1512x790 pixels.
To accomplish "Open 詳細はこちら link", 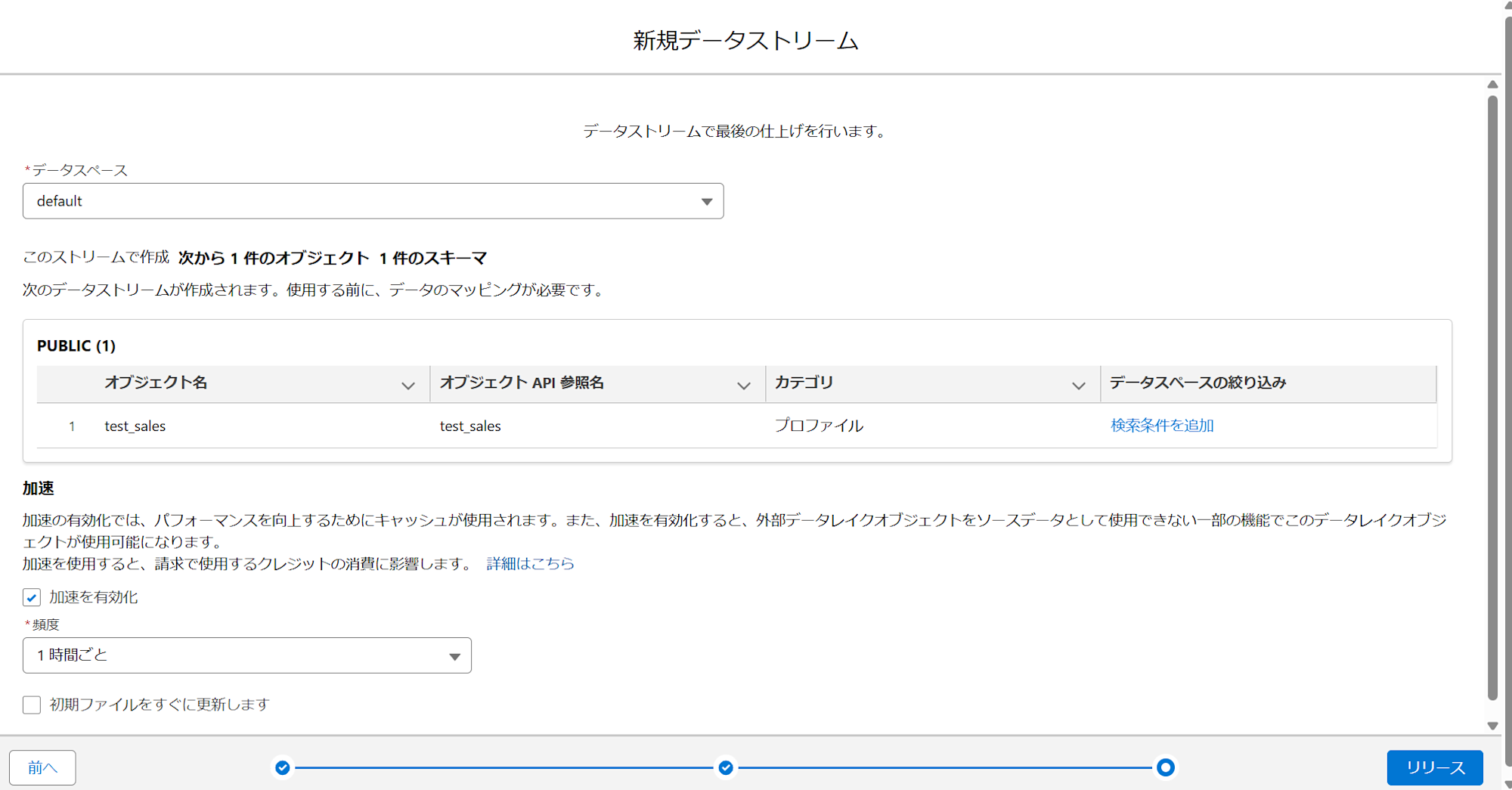I will (x=530, y=564).
